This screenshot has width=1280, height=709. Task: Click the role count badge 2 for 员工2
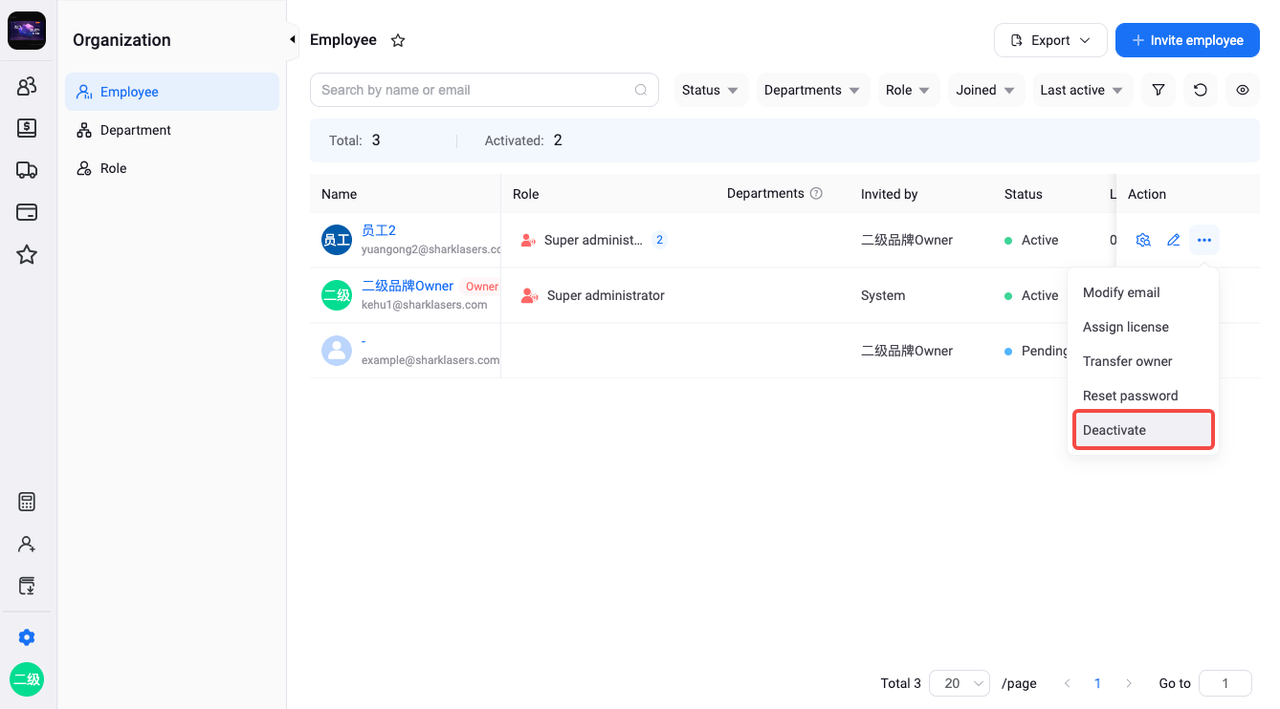660,240
